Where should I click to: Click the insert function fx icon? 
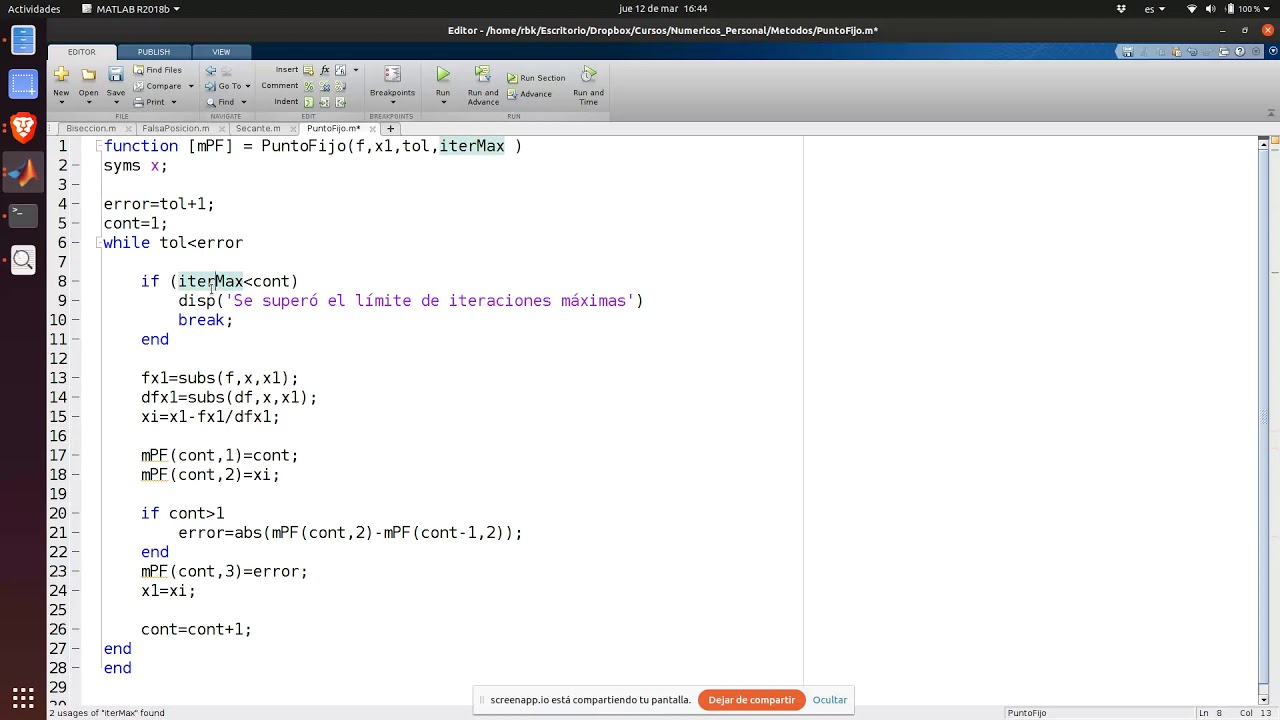click(324, 70)
